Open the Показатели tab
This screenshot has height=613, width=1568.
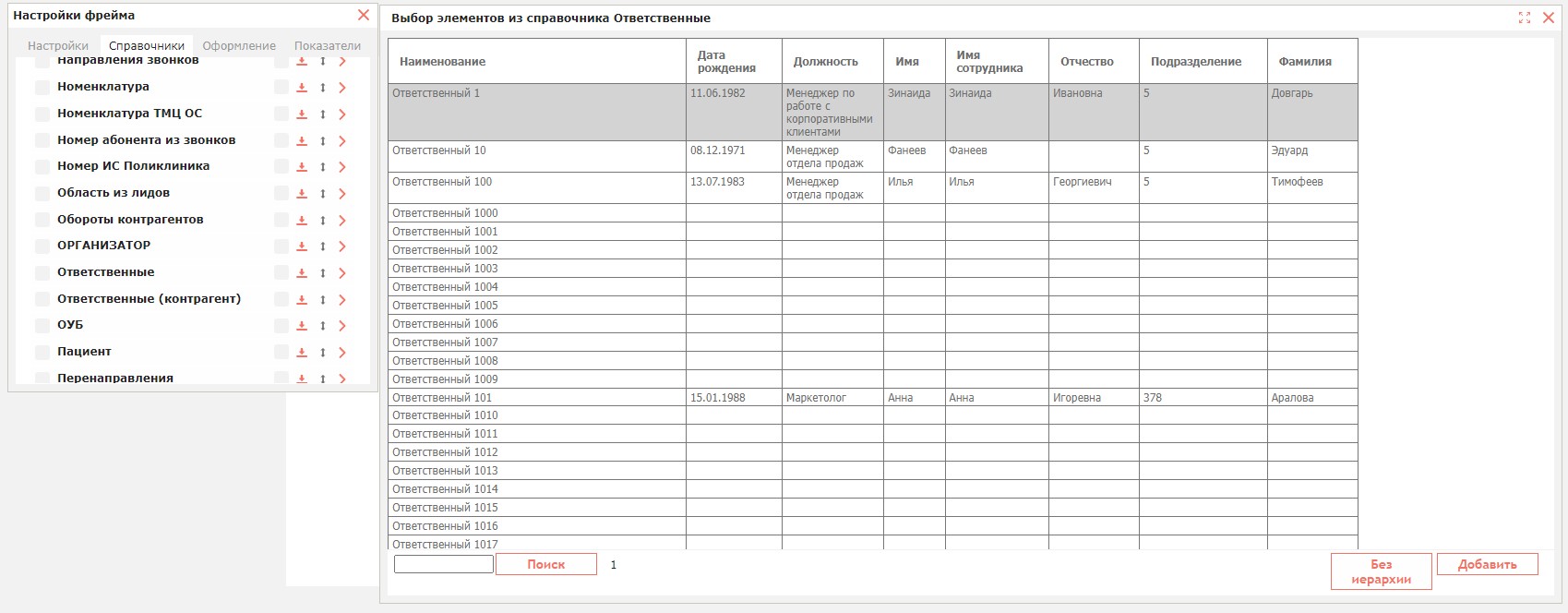click(x=328, y=46)
